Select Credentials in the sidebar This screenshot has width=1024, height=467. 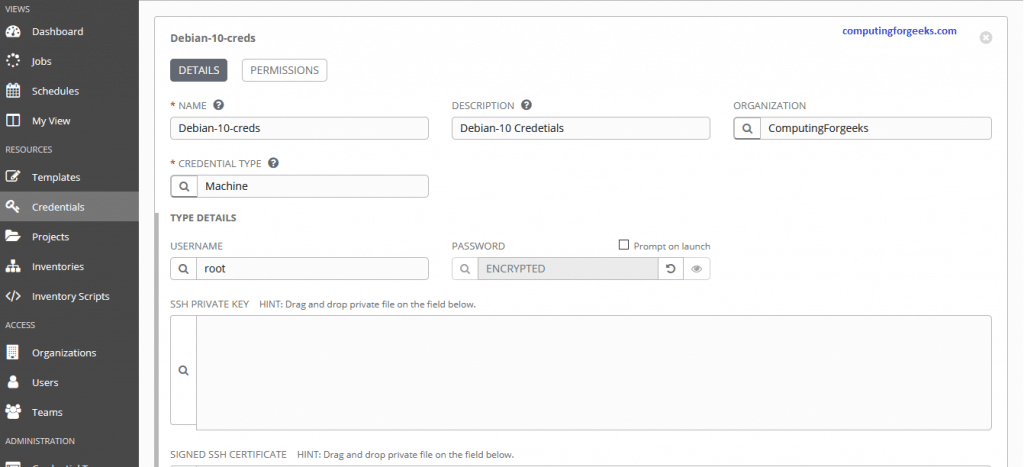69,207
